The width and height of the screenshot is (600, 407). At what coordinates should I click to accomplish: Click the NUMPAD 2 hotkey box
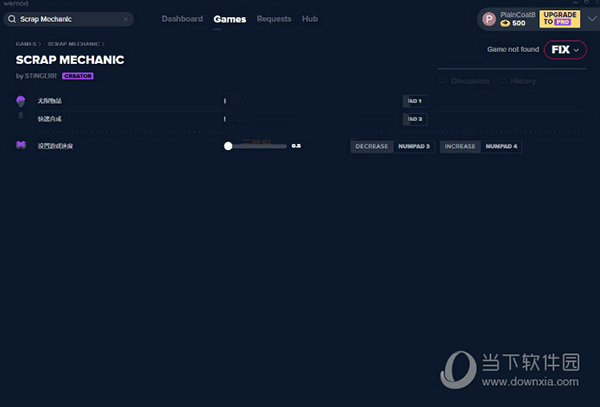point(415,119)
